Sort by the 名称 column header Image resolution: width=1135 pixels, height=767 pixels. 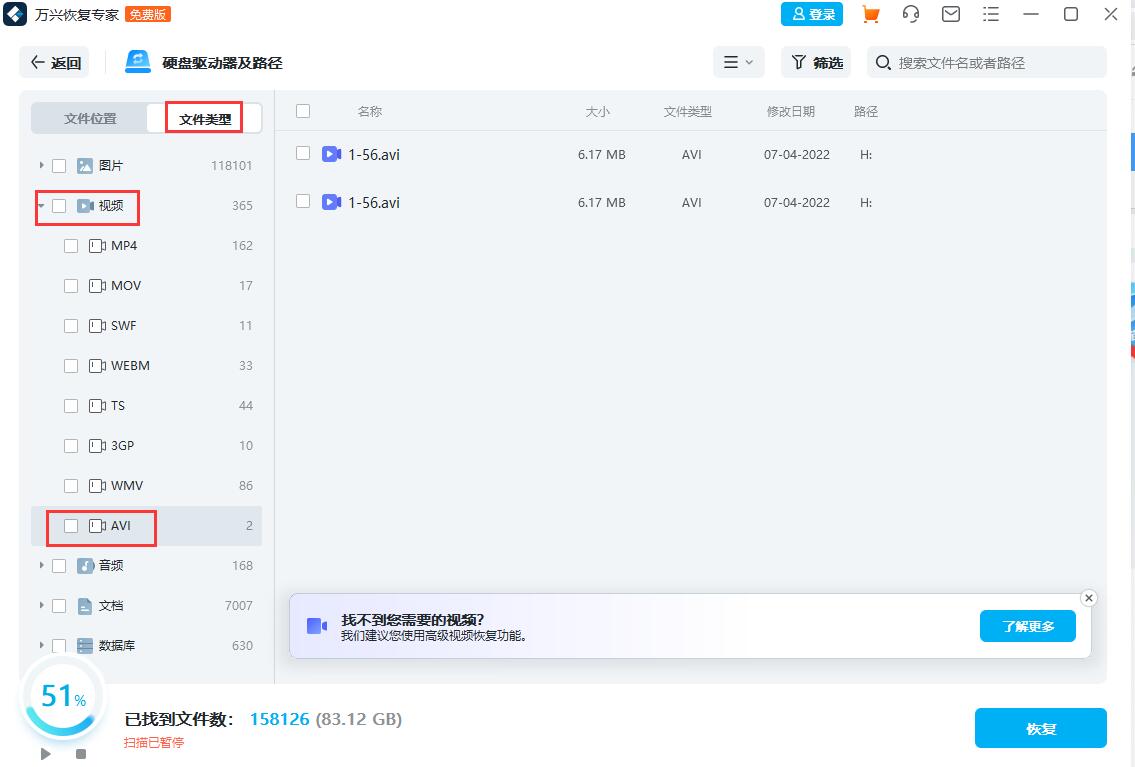coord(369,111)
